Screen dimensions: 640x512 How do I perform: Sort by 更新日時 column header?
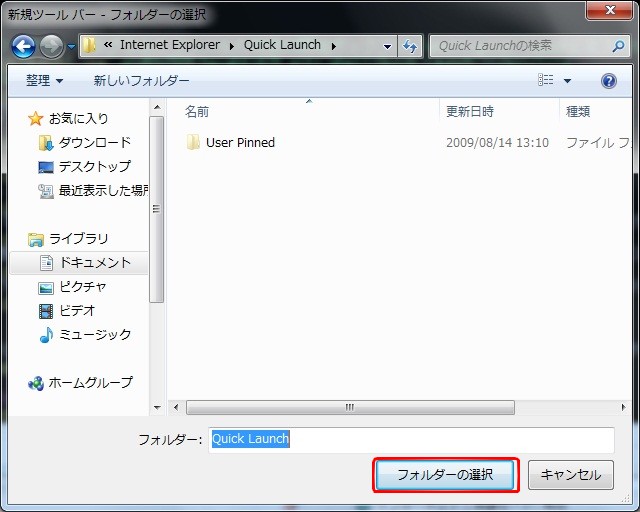point(470,111)
